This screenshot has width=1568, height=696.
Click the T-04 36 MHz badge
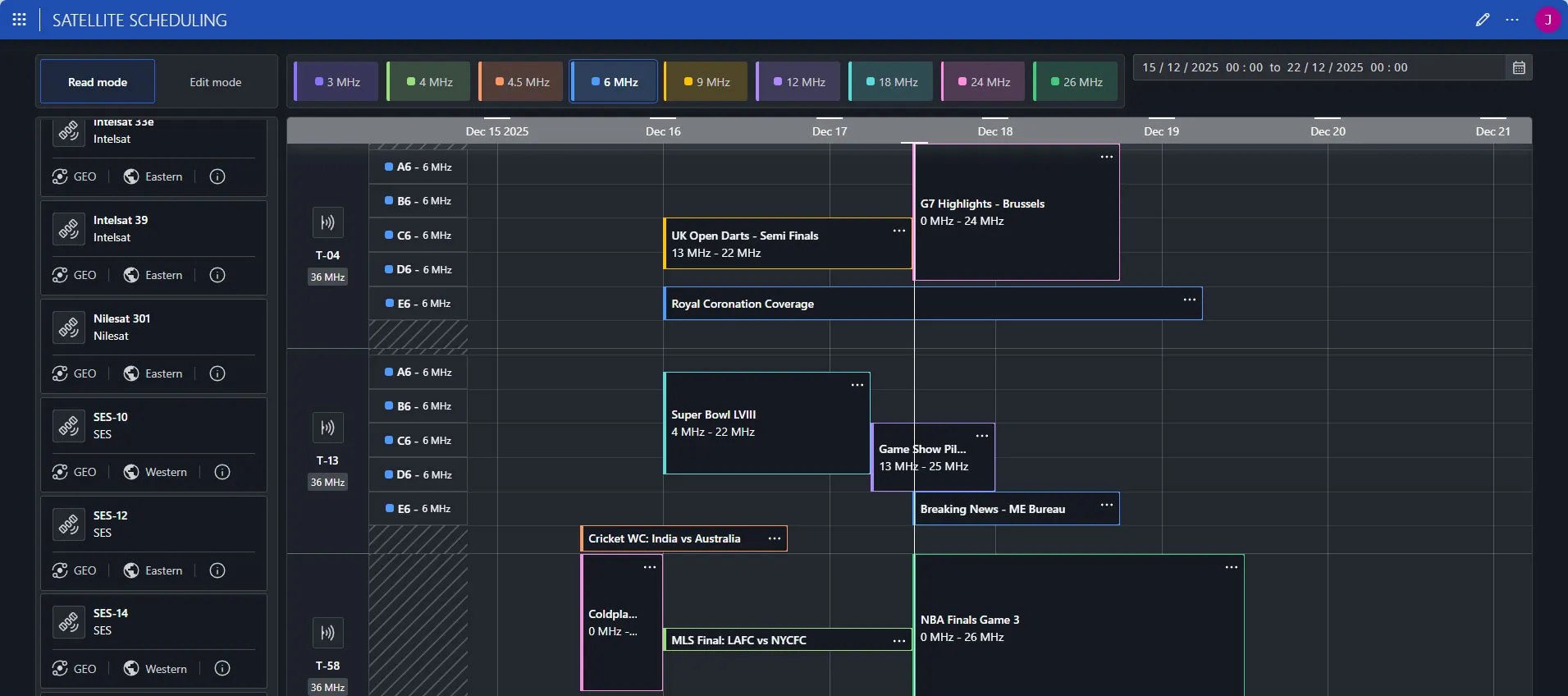[x=327, y=277]
